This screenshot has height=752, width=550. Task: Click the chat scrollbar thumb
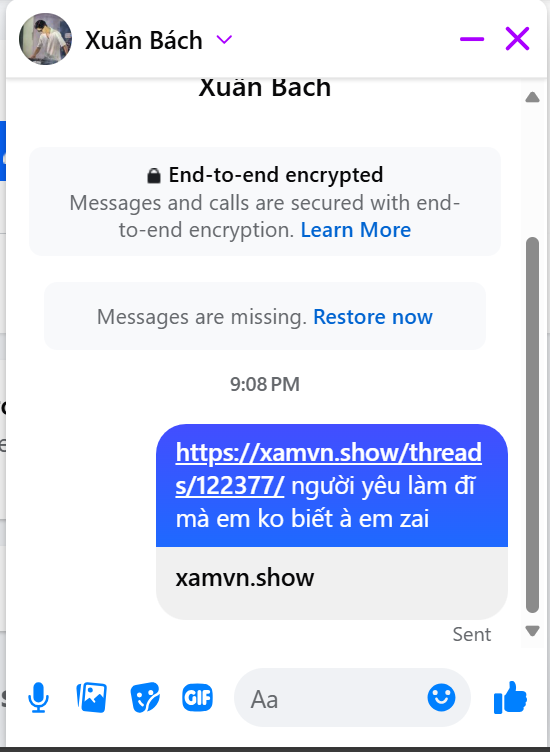532,424
